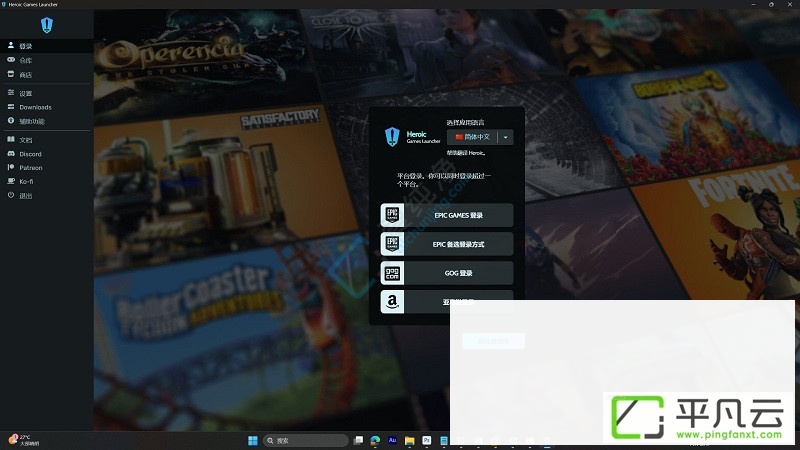Launch Microsoft Edge from taskbar
The height and width of the screenshot is (450, 800).
click(x=375, y=440)
